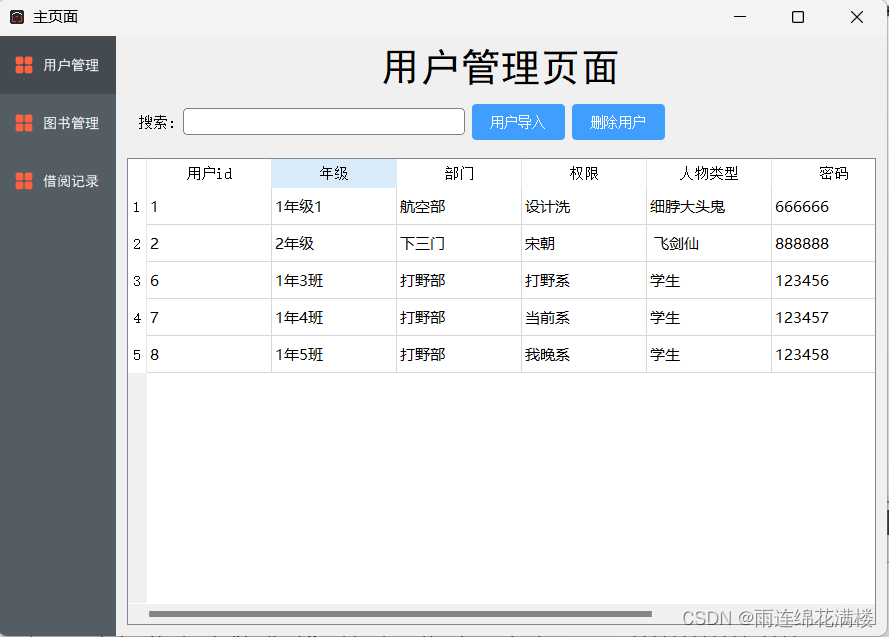
Task: Click the orange icon beside 图书管理
Action: tap(24, 123)
